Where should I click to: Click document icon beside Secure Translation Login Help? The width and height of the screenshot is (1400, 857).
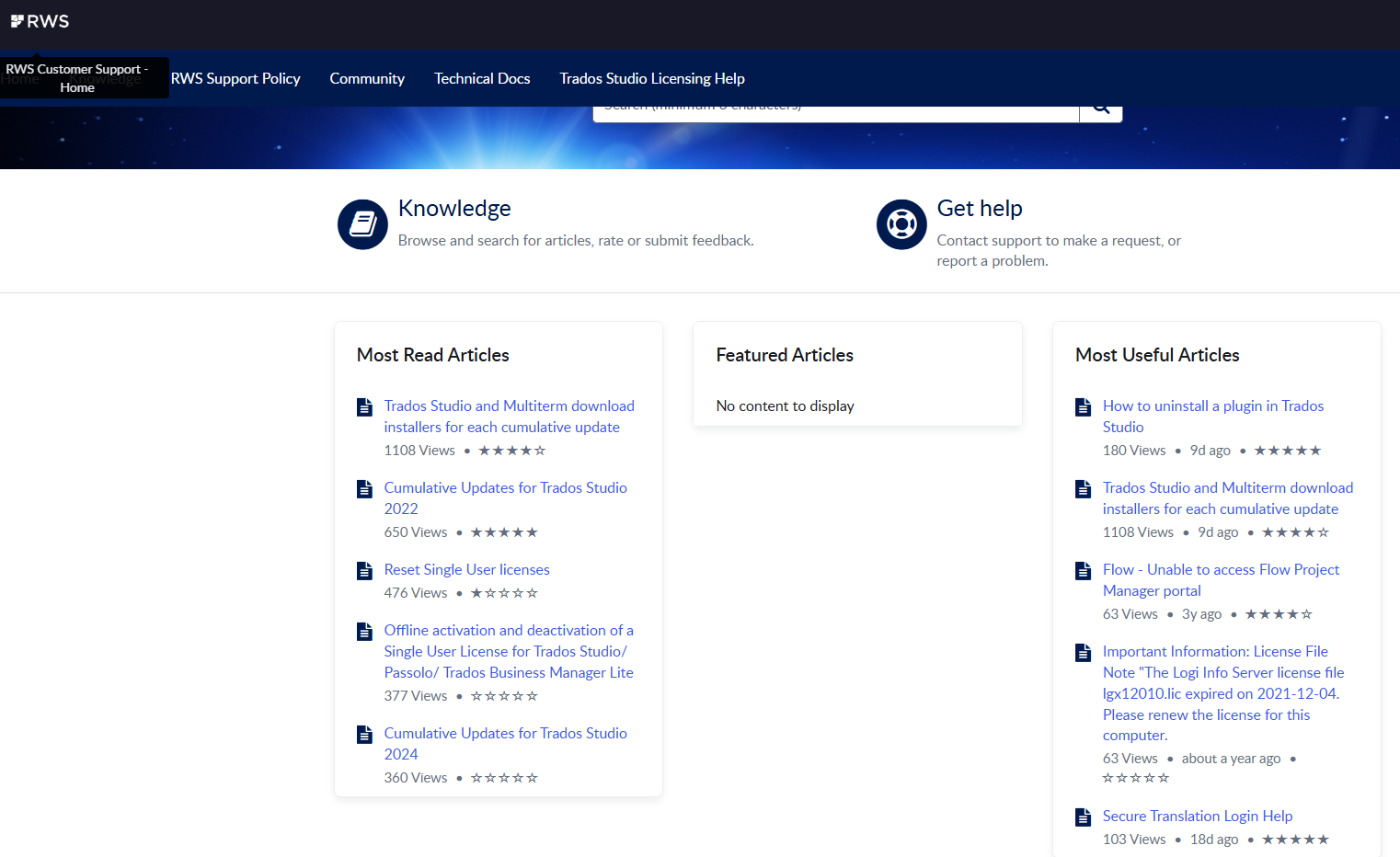(1083, 817)
